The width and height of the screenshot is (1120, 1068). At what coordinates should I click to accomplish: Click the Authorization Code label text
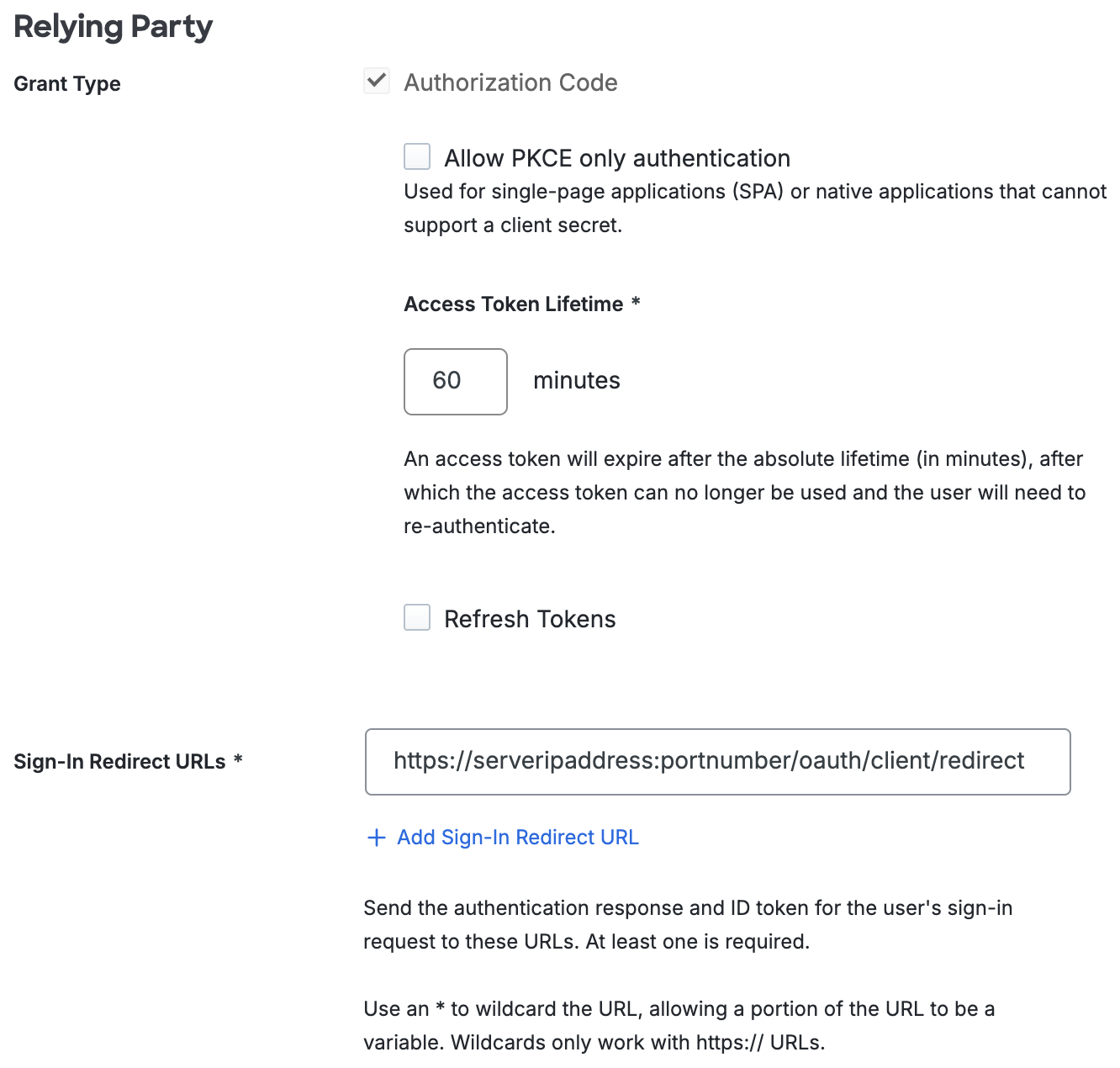(511, 82)
